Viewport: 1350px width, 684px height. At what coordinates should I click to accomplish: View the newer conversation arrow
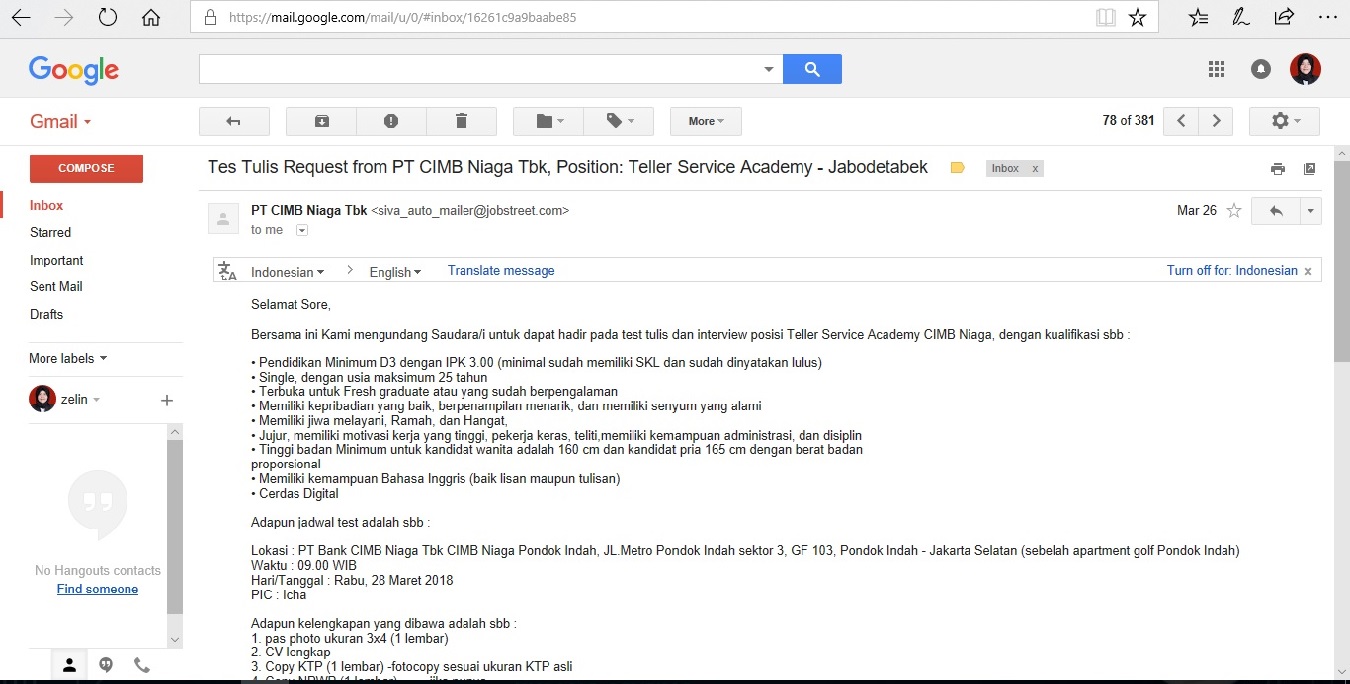click(1181, 121)
